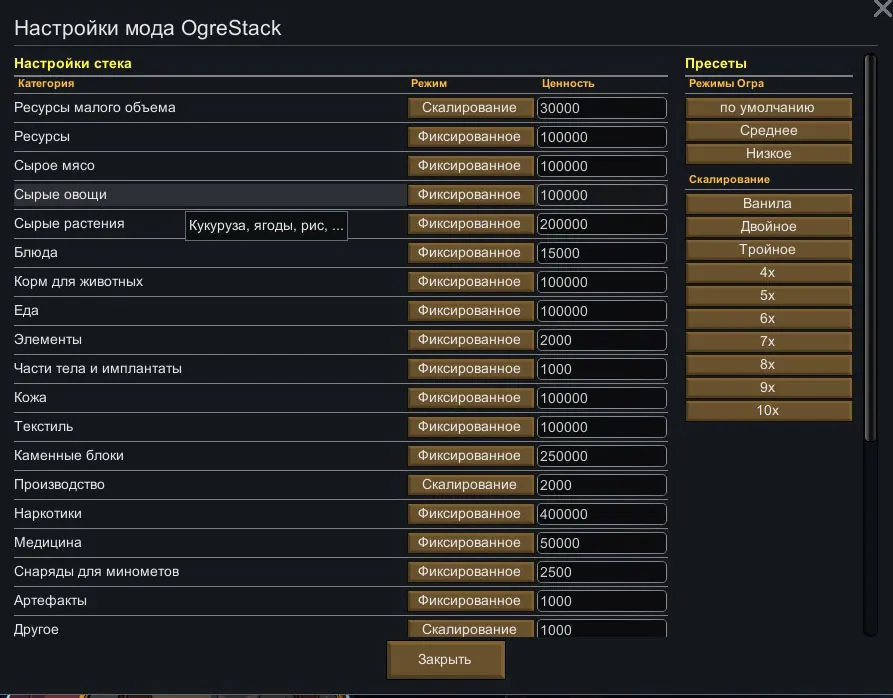Apply the 'по умолчанию' Ogre preset
The image size is (893, 698).
tap(768, 108)
